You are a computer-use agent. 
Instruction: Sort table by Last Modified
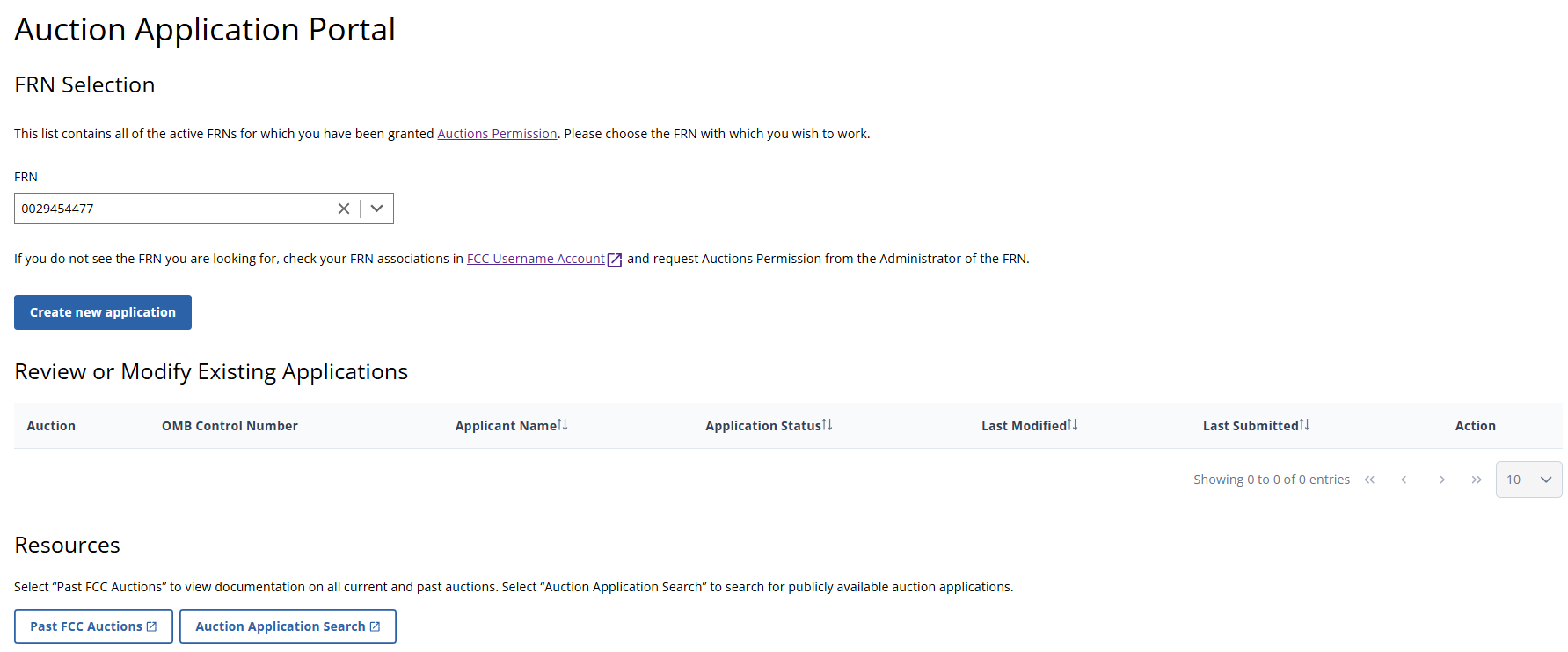pyautogui.click(x=1072, y=425)
